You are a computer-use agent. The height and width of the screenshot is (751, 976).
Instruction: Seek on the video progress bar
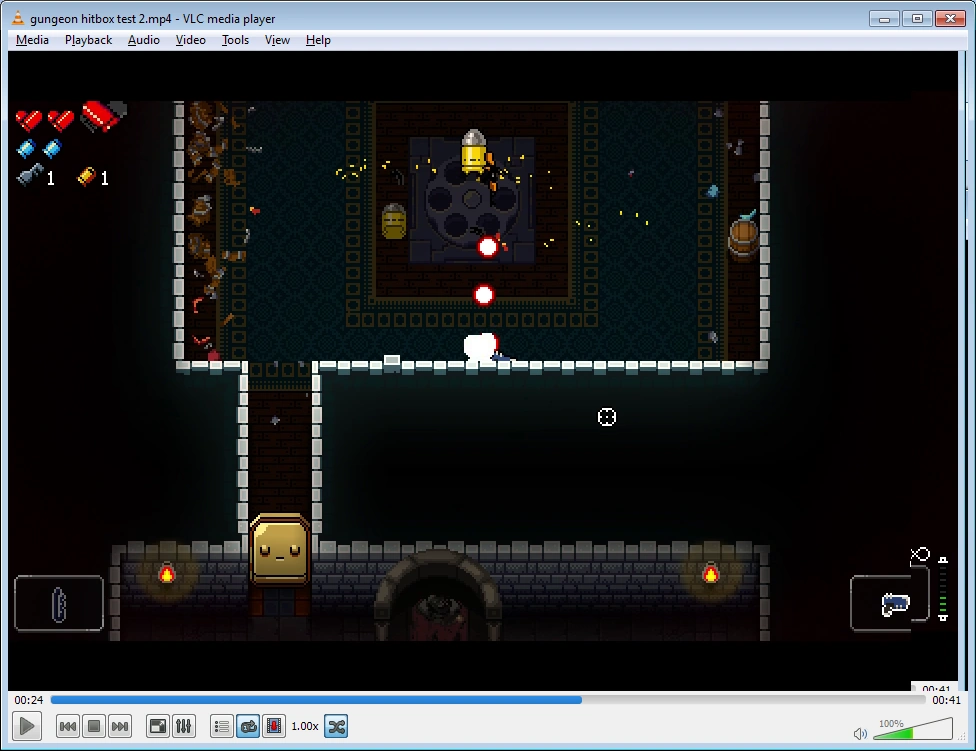(488, 700)
